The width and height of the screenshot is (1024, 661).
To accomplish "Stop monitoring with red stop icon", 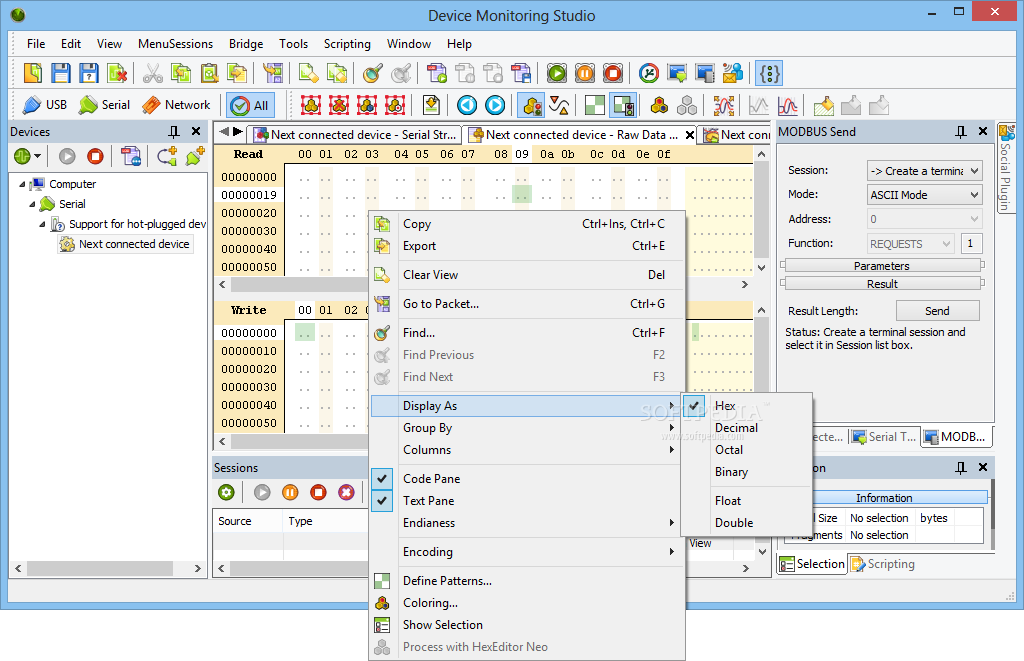I will click(613, 73).
